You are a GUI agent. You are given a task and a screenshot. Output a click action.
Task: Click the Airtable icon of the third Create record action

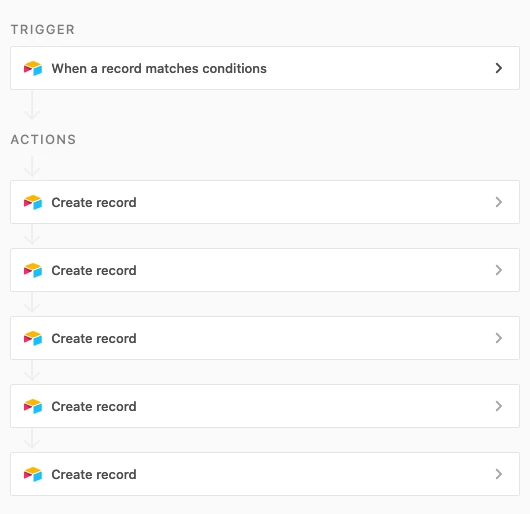click(x=33, y=338)
